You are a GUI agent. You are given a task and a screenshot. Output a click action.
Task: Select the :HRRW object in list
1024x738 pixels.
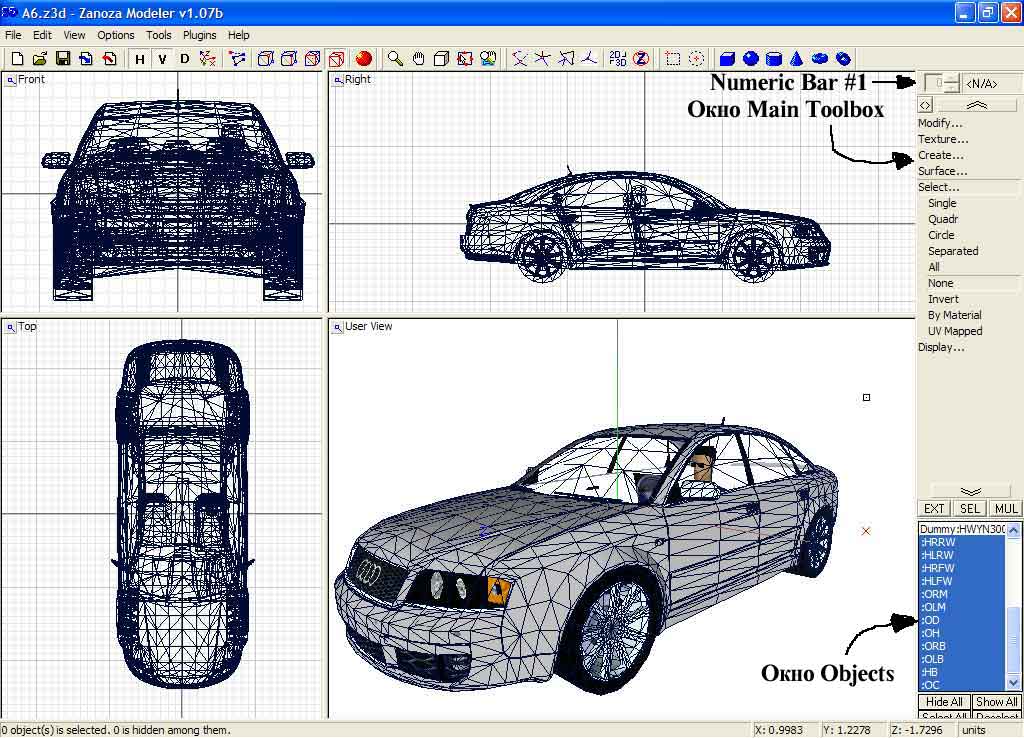[x=962, y=542]
